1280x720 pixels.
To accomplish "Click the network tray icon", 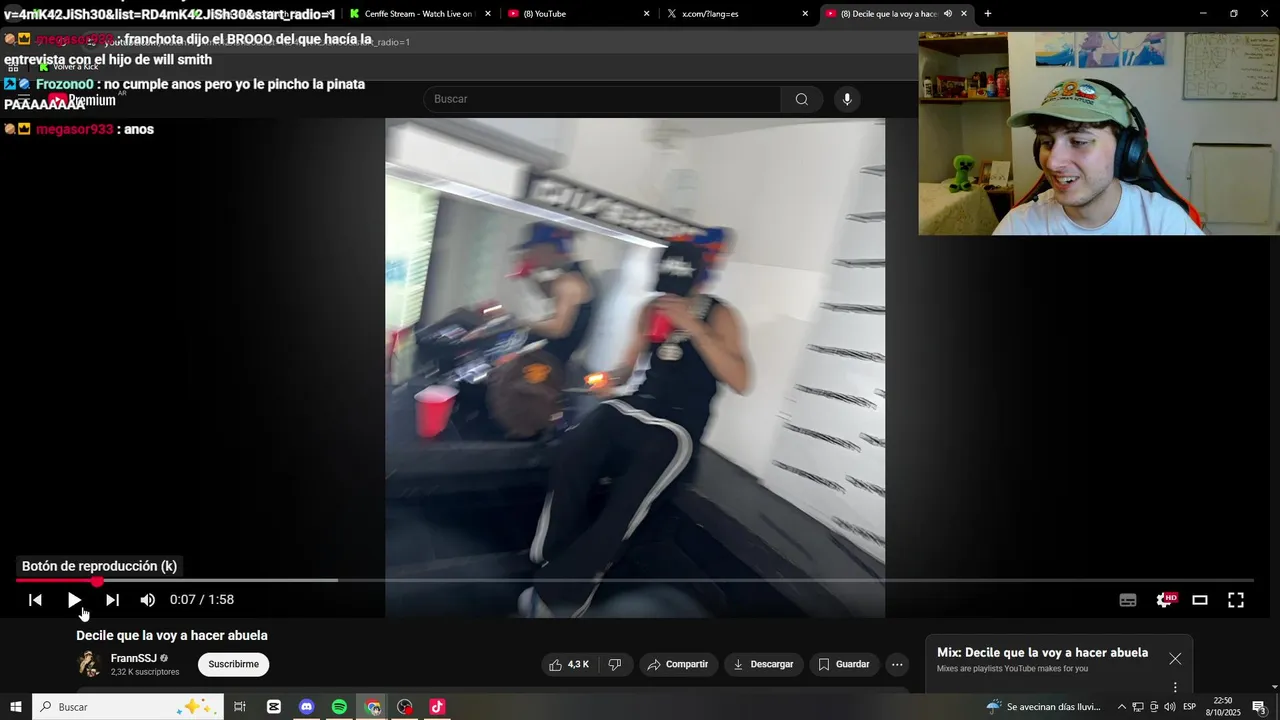I will coord(1138,707).
